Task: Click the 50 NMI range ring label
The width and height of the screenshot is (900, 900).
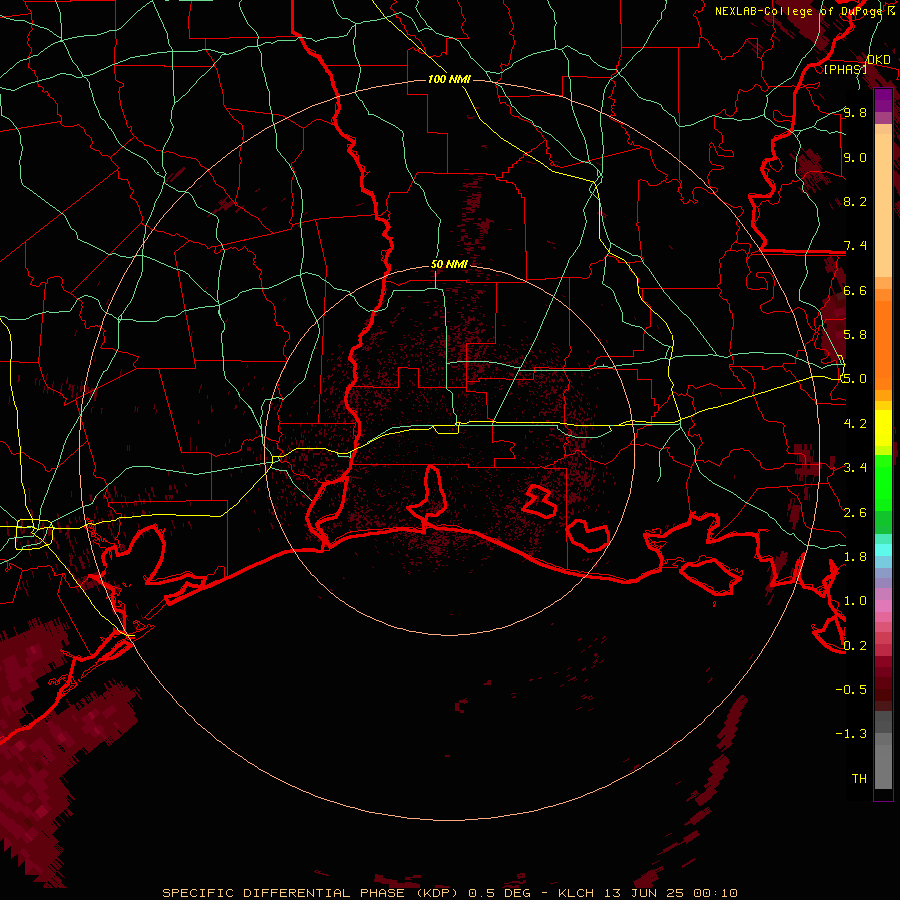Action: 449,265
